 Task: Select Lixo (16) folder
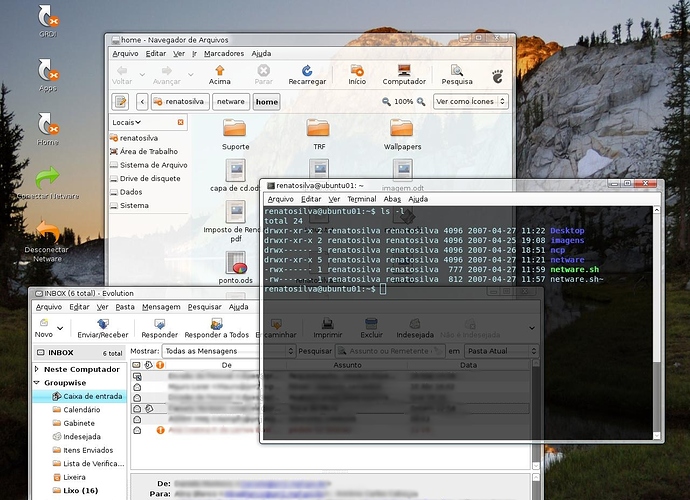coord(75,490)
